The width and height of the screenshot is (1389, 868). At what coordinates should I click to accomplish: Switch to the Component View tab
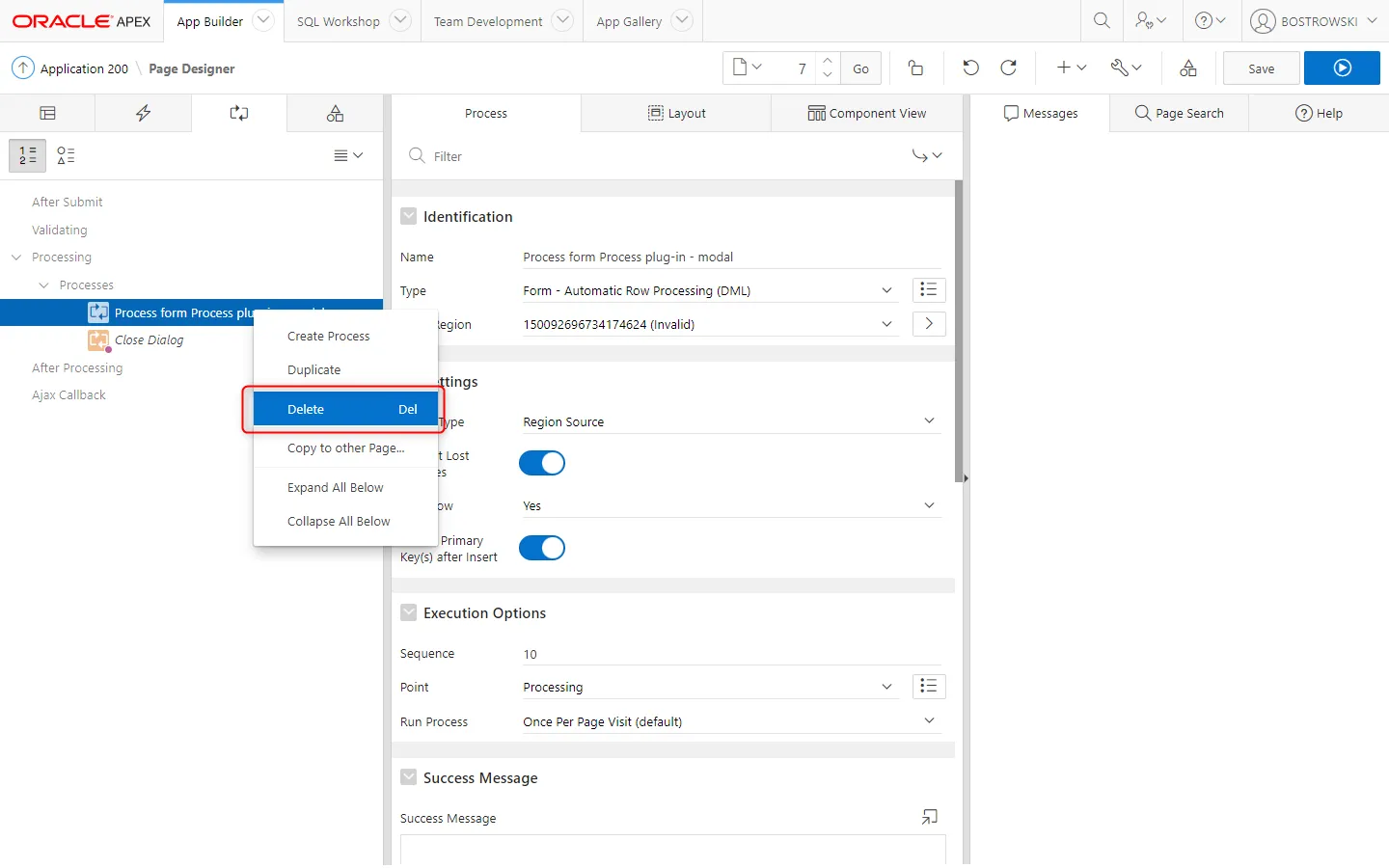click(866, 114)
